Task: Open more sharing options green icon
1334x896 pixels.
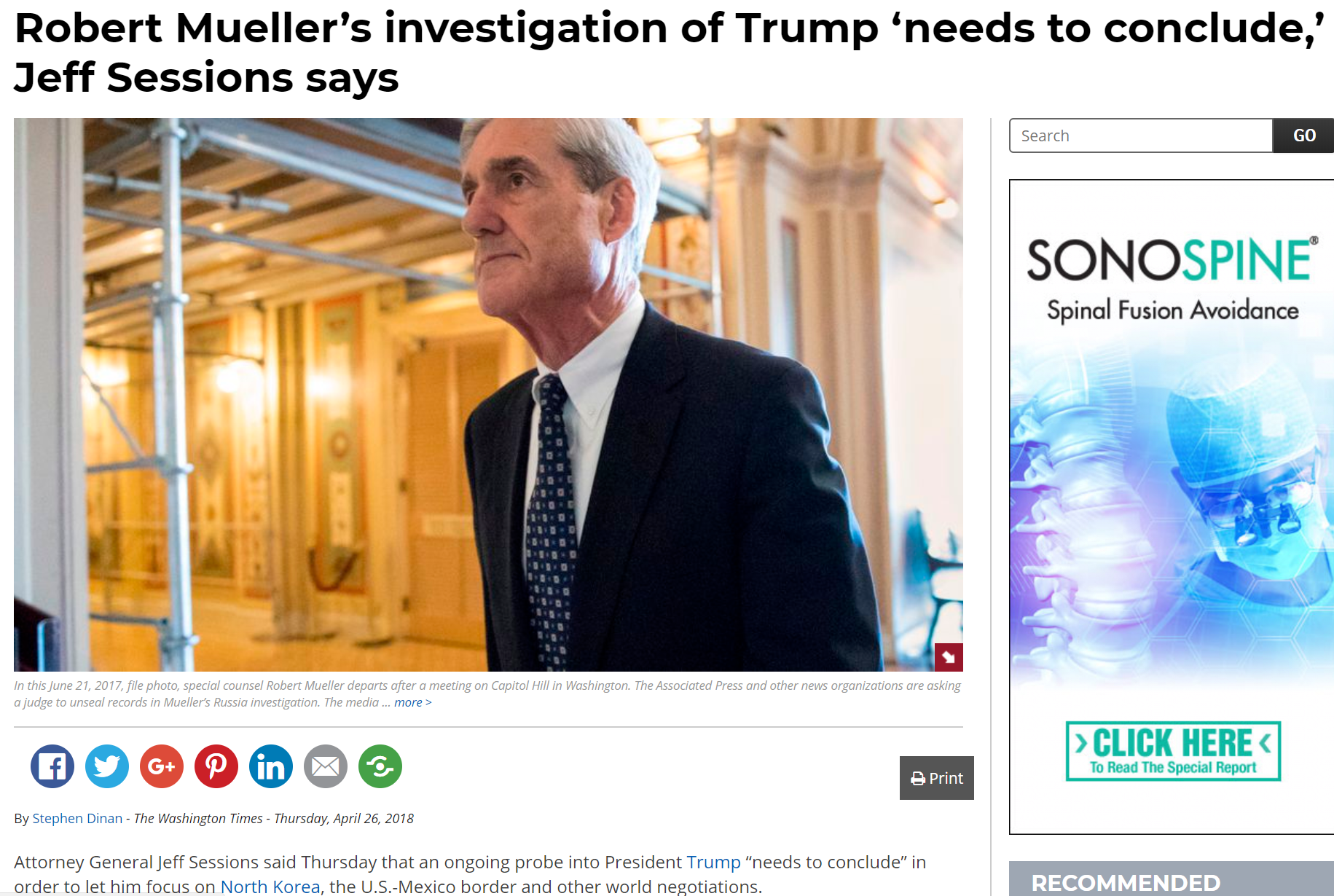Action: point(380,766)
